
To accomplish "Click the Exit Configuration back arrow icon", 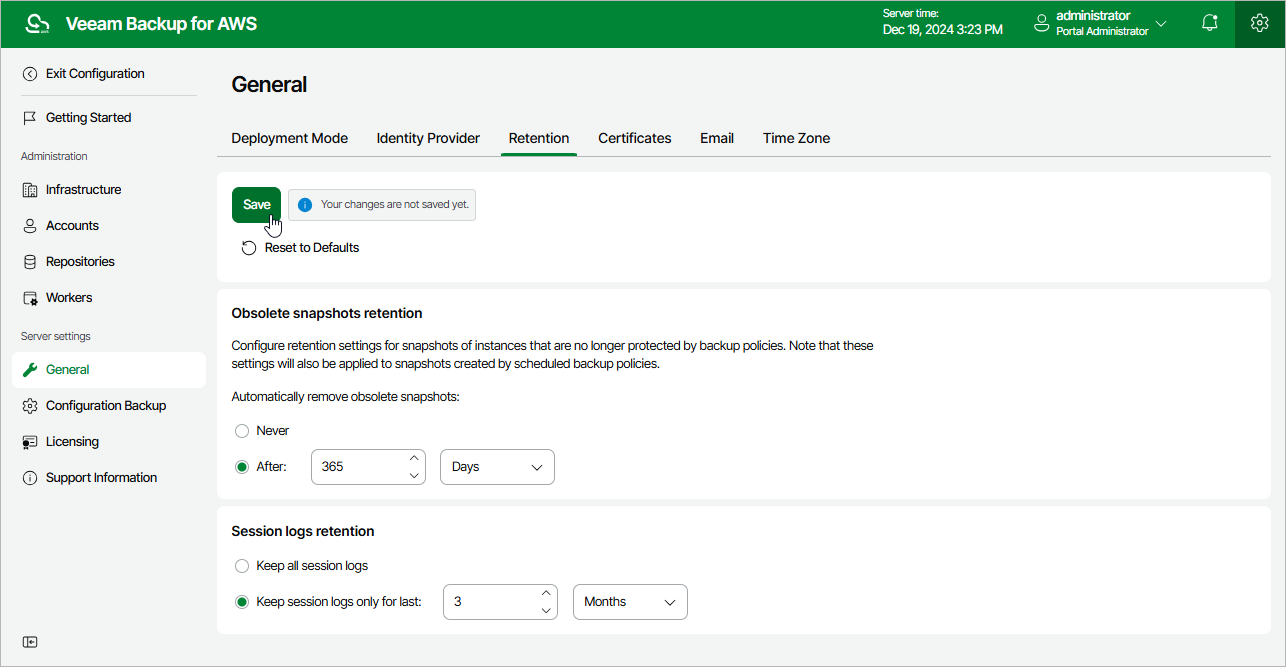I will pyautogui.click(x=30, y=74).
